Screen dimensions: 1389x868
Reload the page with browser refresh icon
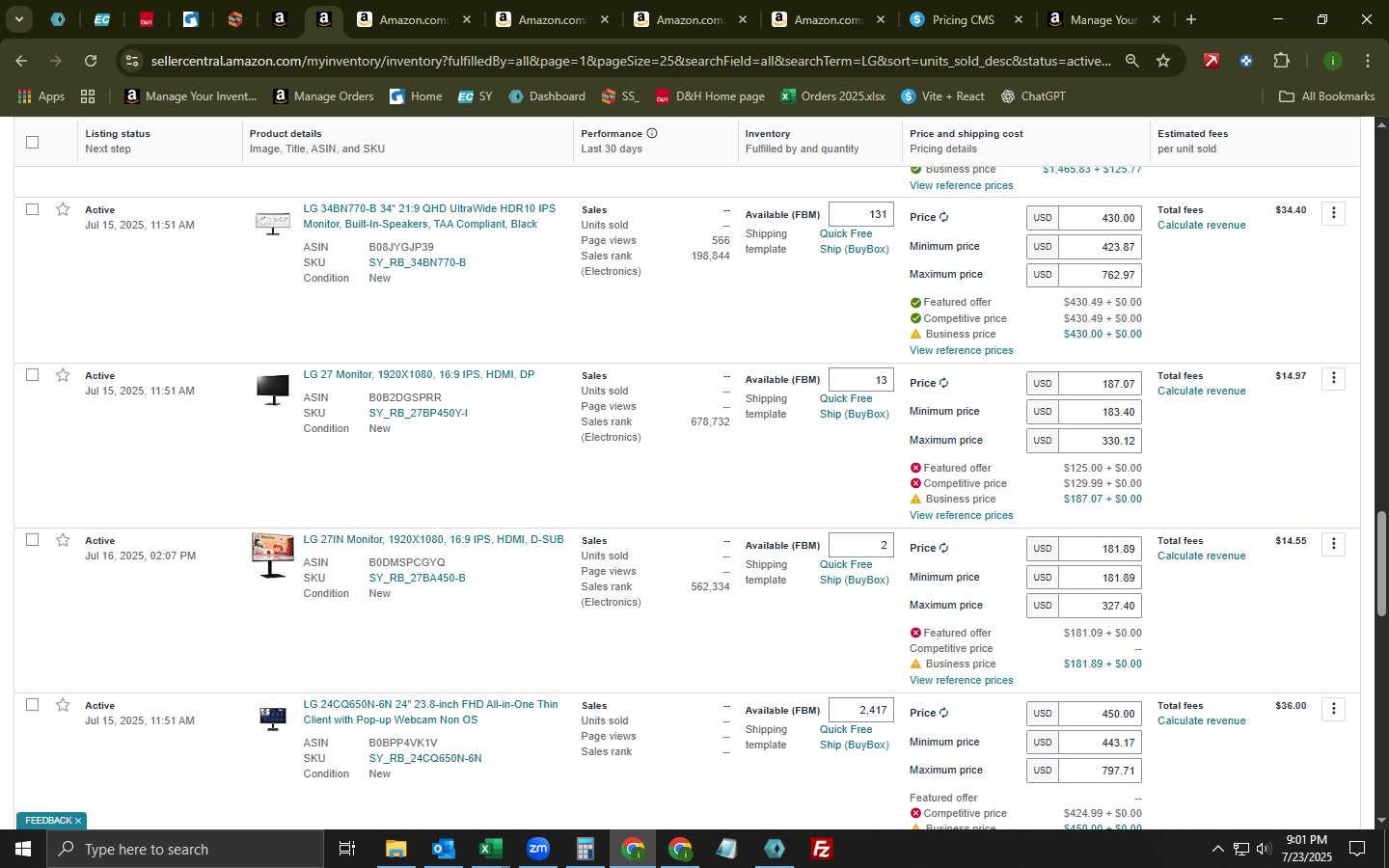coord(91,61)
